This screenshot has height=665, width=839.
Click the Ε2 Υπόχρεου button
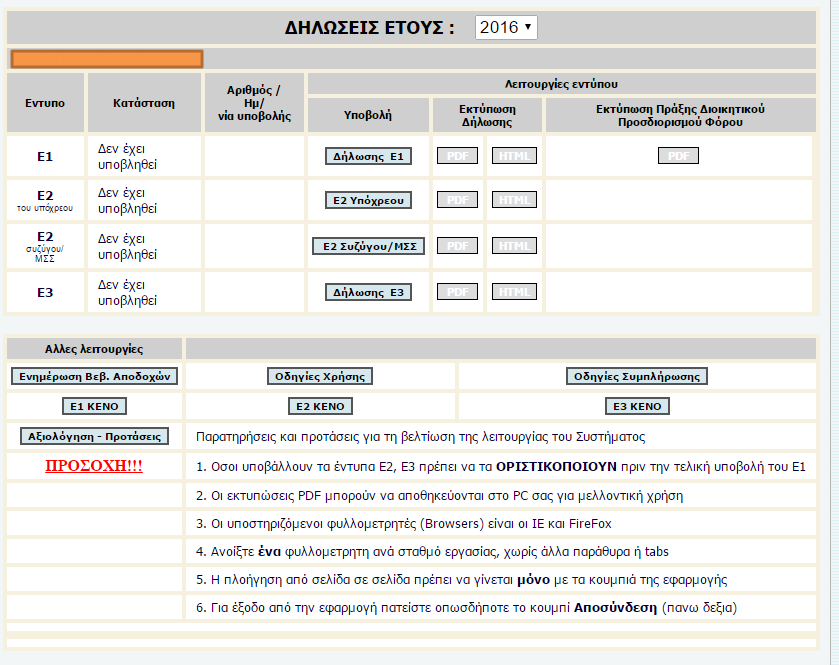(369, 200)
